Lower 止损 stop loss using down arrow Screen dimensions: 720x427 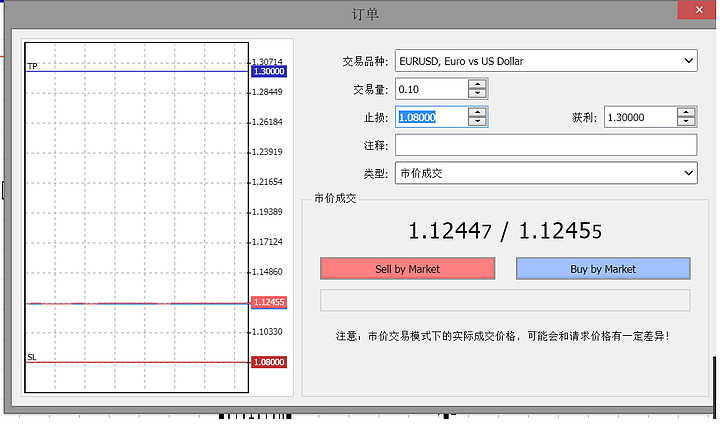tap(478, 122)
